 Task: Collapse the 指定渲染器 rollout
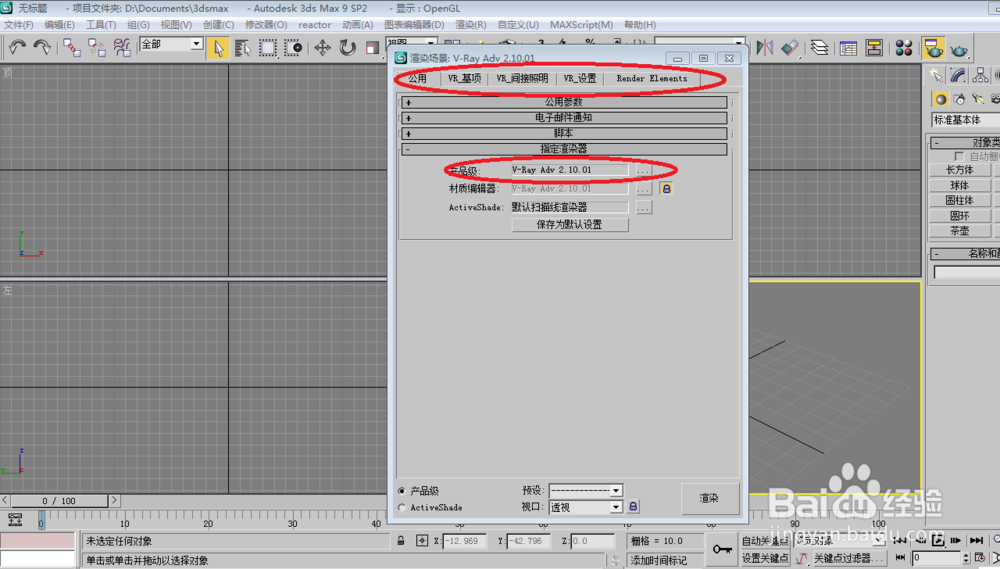click(x=564, y=149)
